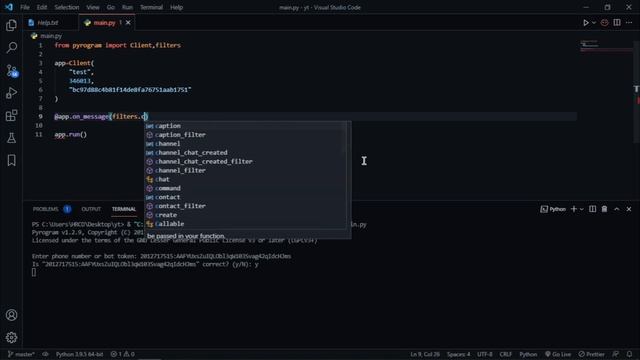The width and height of the screenshot is (640, 360).
Task: Open the Selection menu
Action: point(67,7)
